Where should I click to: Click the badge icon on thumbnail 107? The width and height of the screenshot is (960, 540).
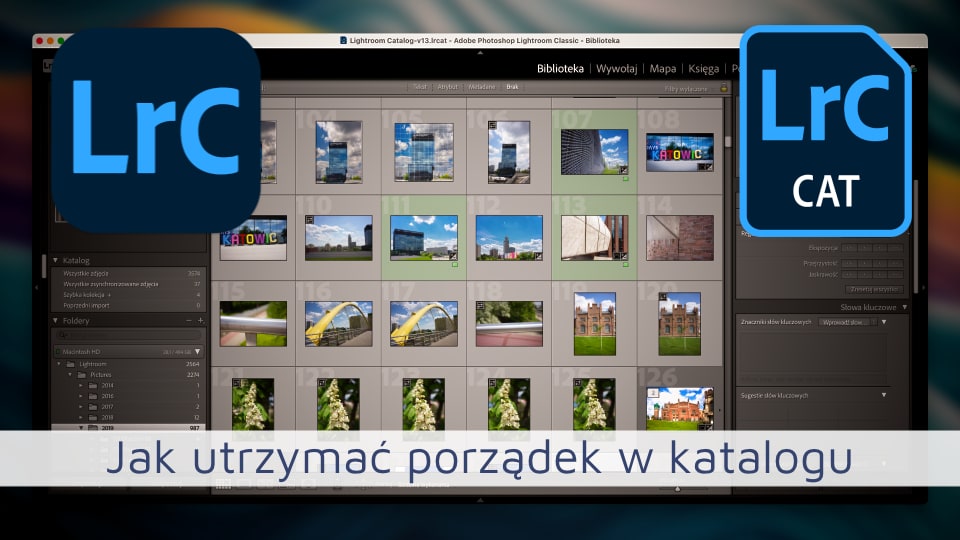click(x=624, y=168)
